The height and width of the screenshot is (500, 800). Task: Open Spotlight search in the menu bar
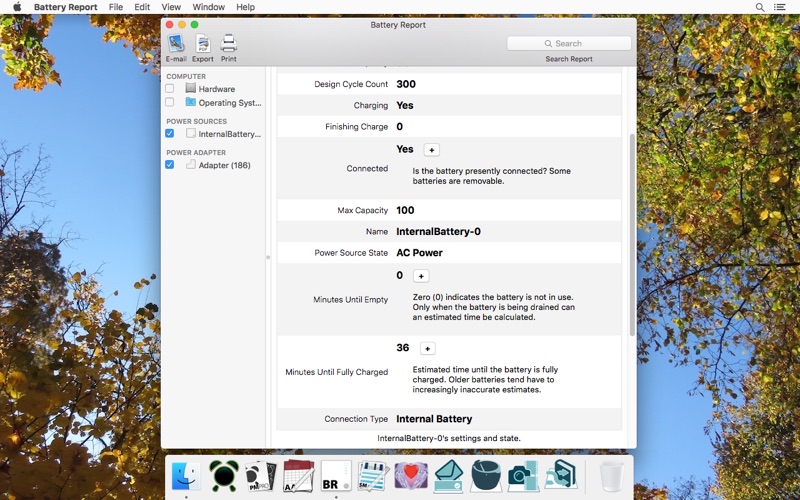click(760, 7)
